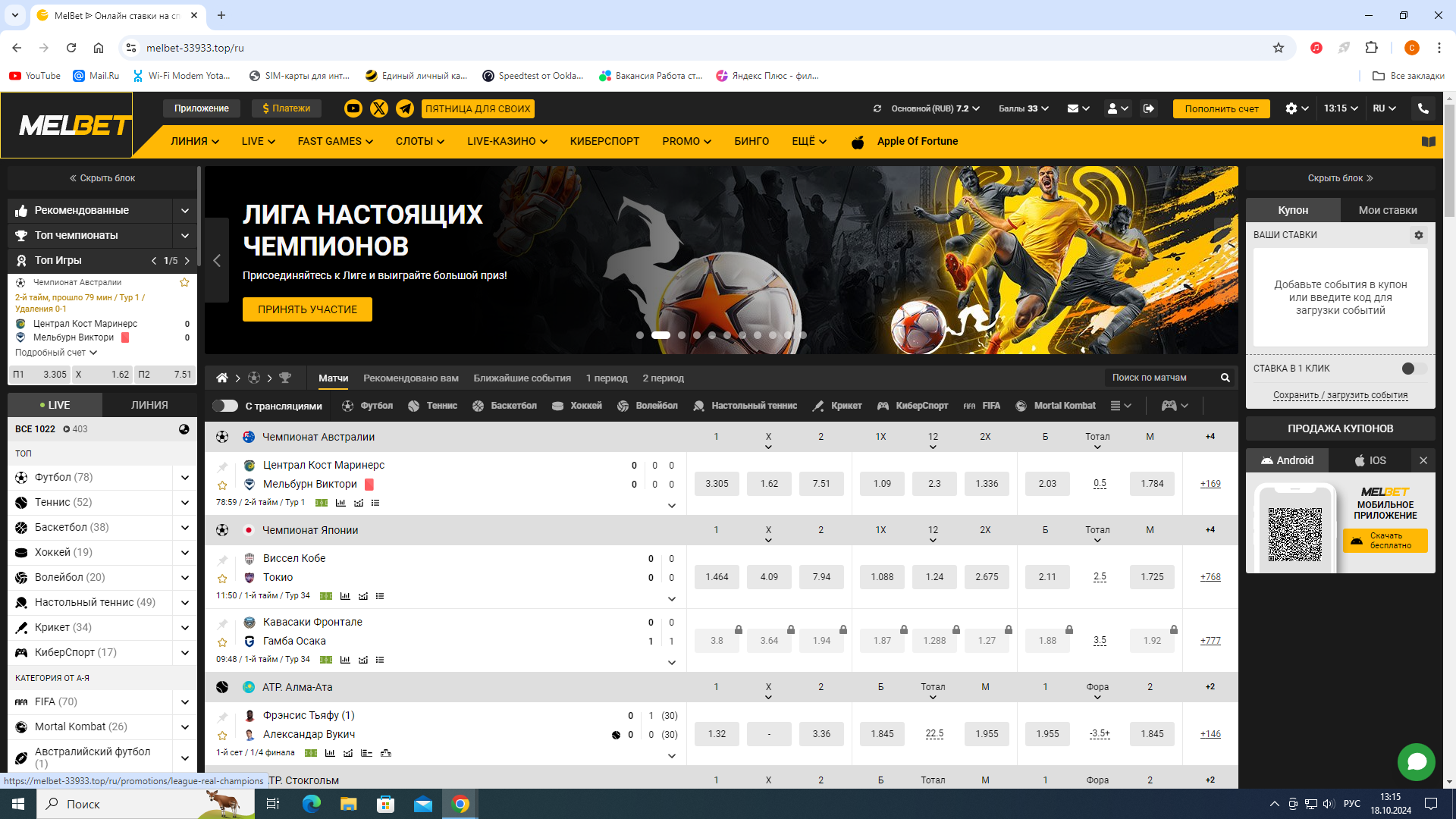
Task: Switch to Мои ставки tab
Action: 1387,210
